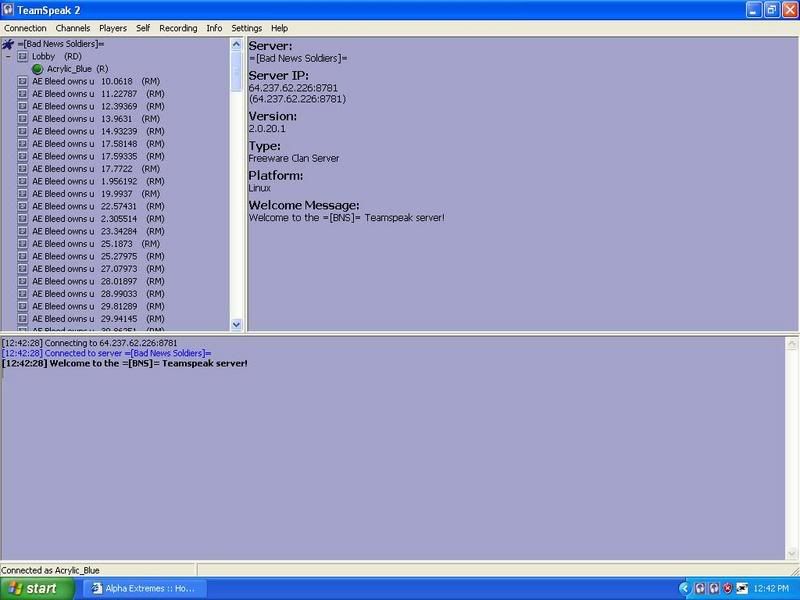This screenshot has height=600, width=800.
Task: Click the channel list scroll down arrow
Action: tap(236, 324)
